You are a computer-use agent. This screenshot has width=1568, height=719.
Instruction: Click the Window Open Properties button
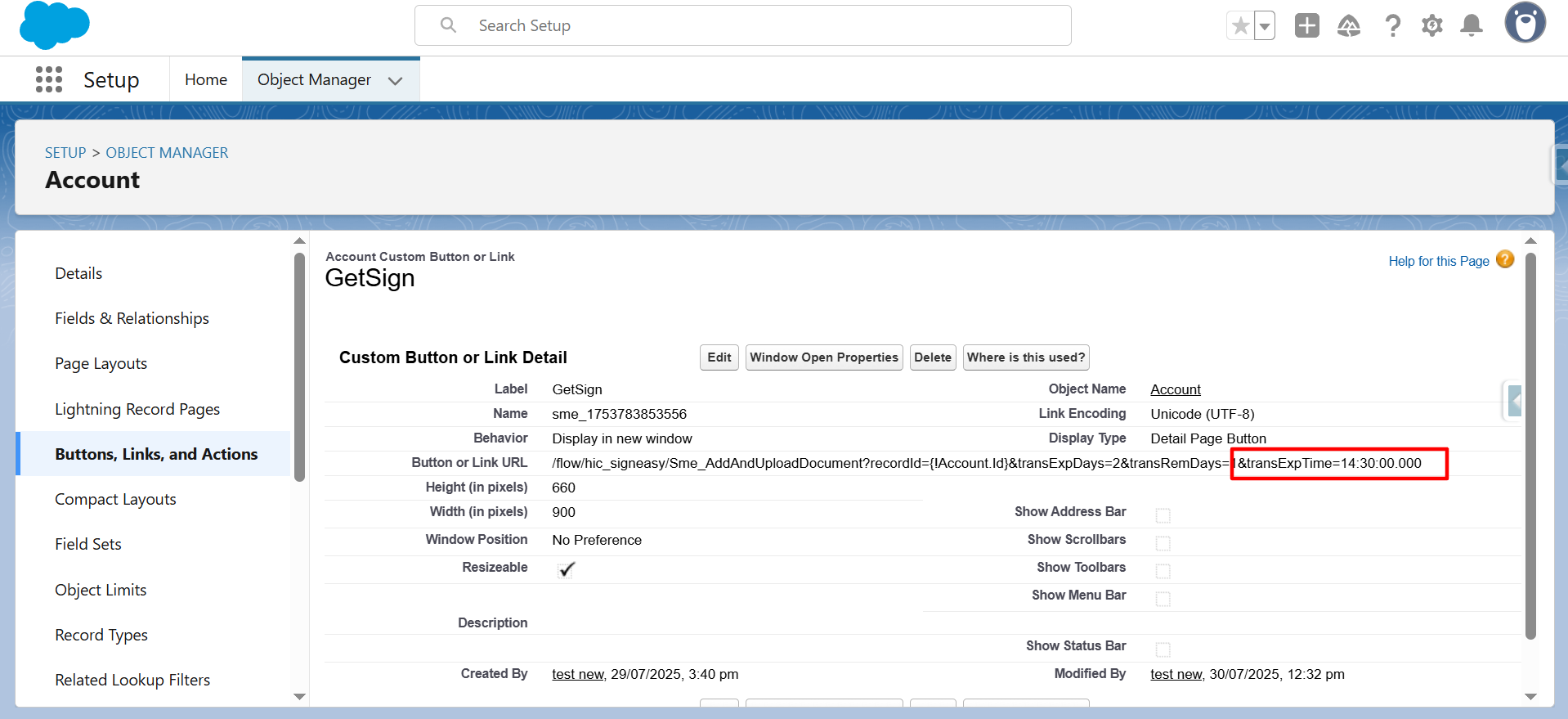[x=824, y=357]
